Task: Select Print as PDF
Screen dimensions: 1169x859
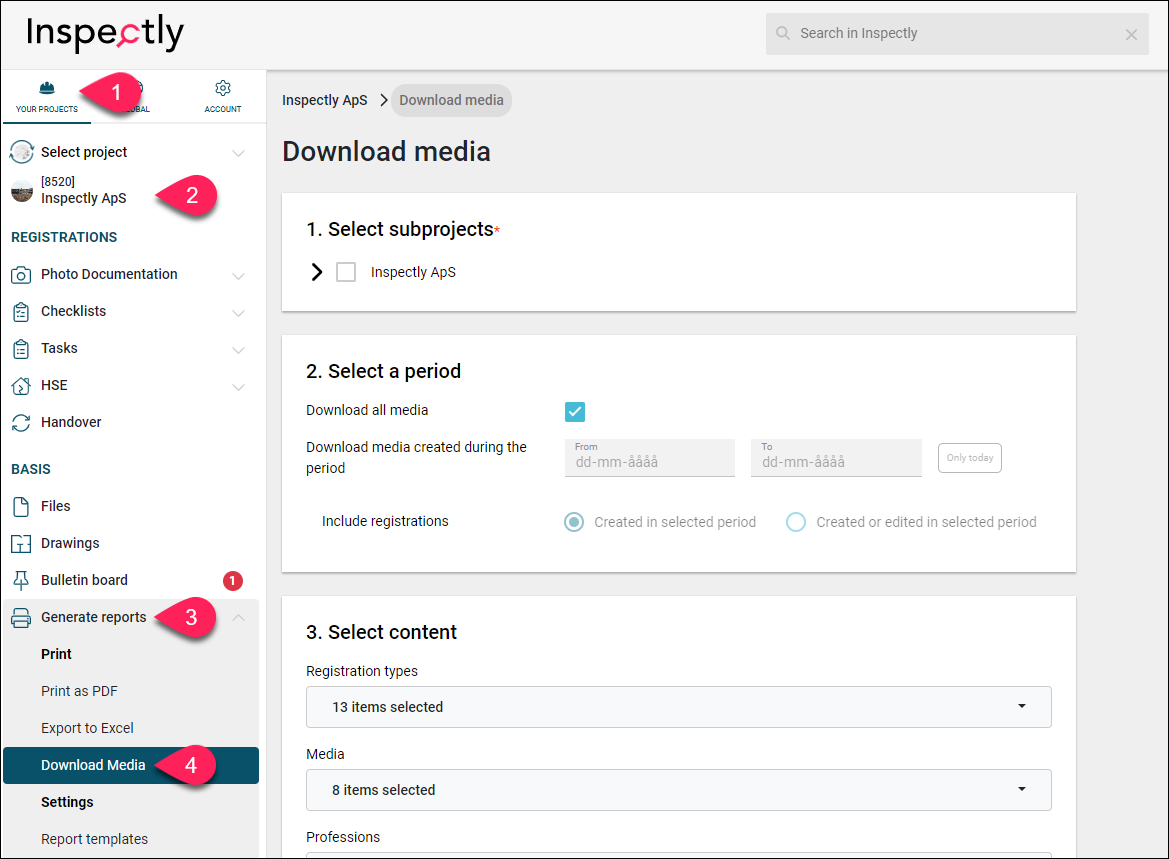Action: coord(79,691)
